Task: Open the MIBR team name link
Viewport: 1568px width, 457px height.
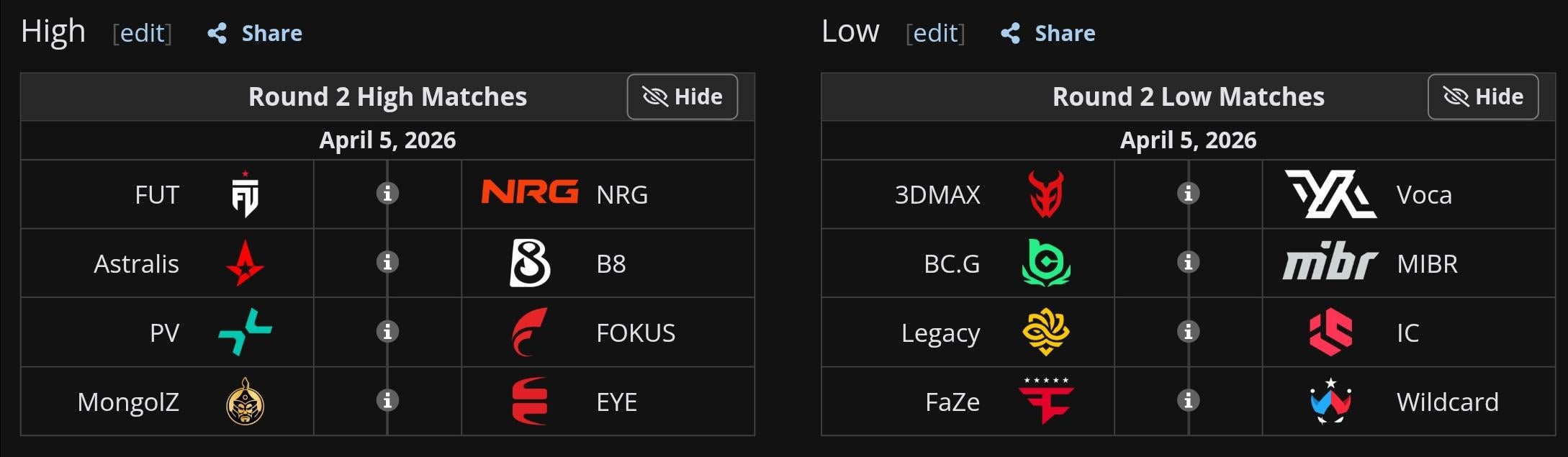Action: (1427, 264)
